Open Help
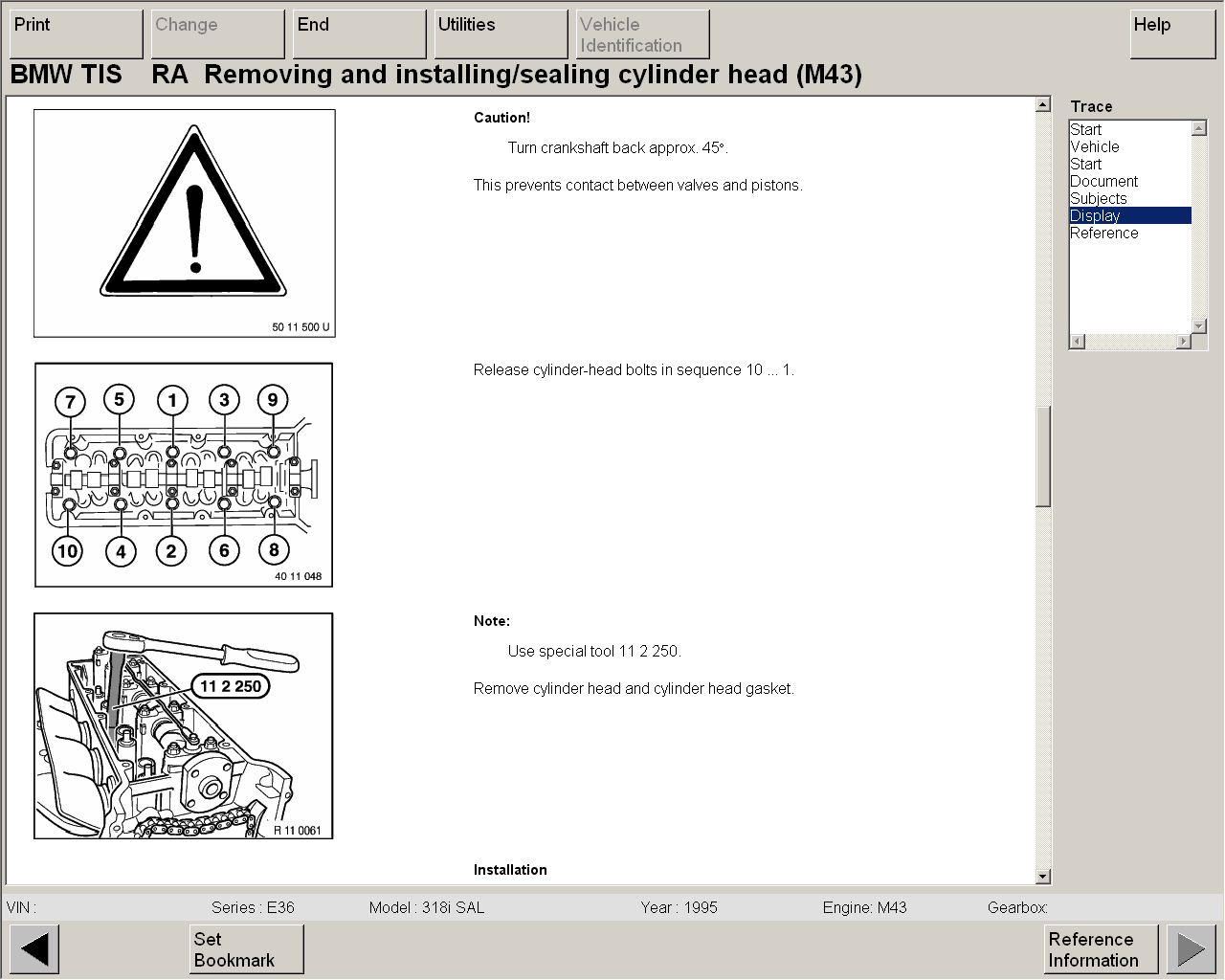The height and width of the screenshot is (980, 1225). [1172, 34]
